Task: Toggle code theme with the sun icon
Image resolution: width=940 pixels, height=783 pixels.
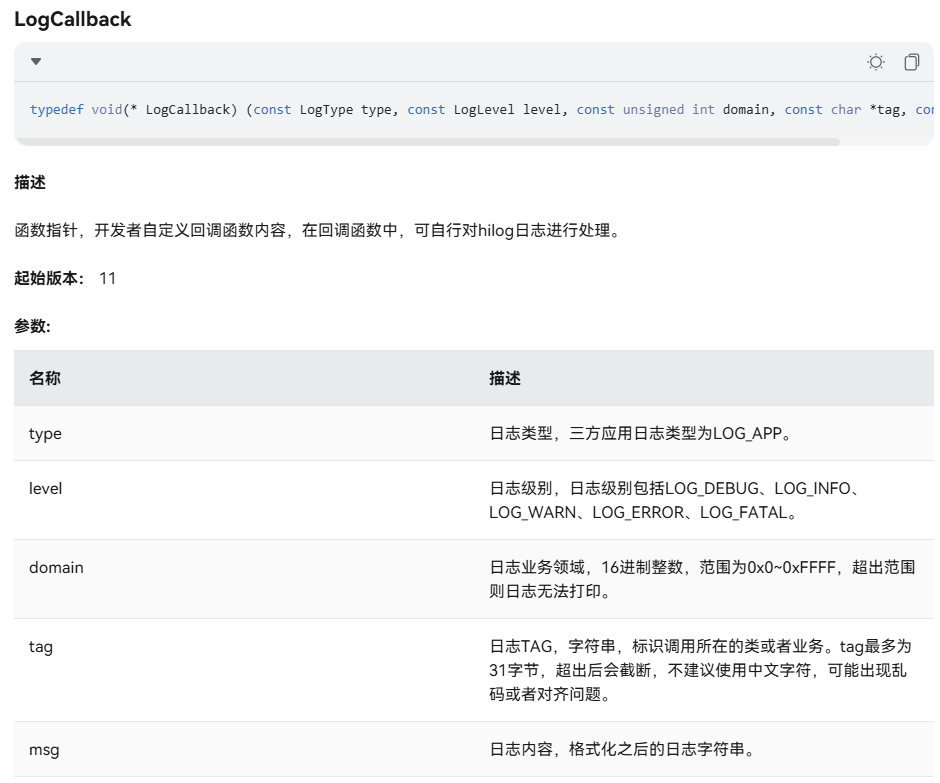Action: pos(875,62)
